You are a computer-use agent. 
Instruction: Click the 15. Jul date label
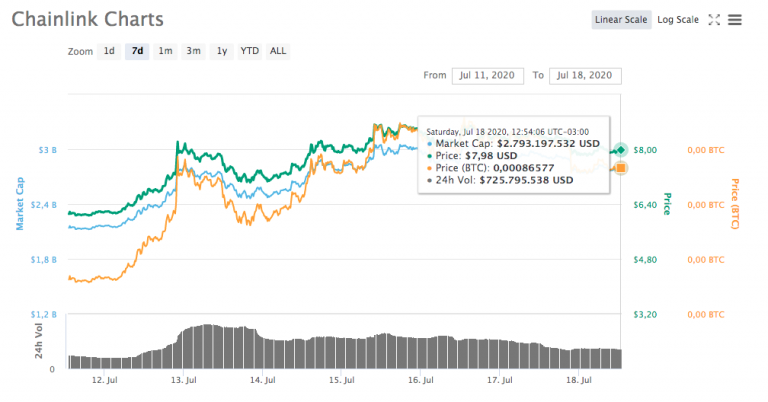pyautogui.click(x=341, y=380)
